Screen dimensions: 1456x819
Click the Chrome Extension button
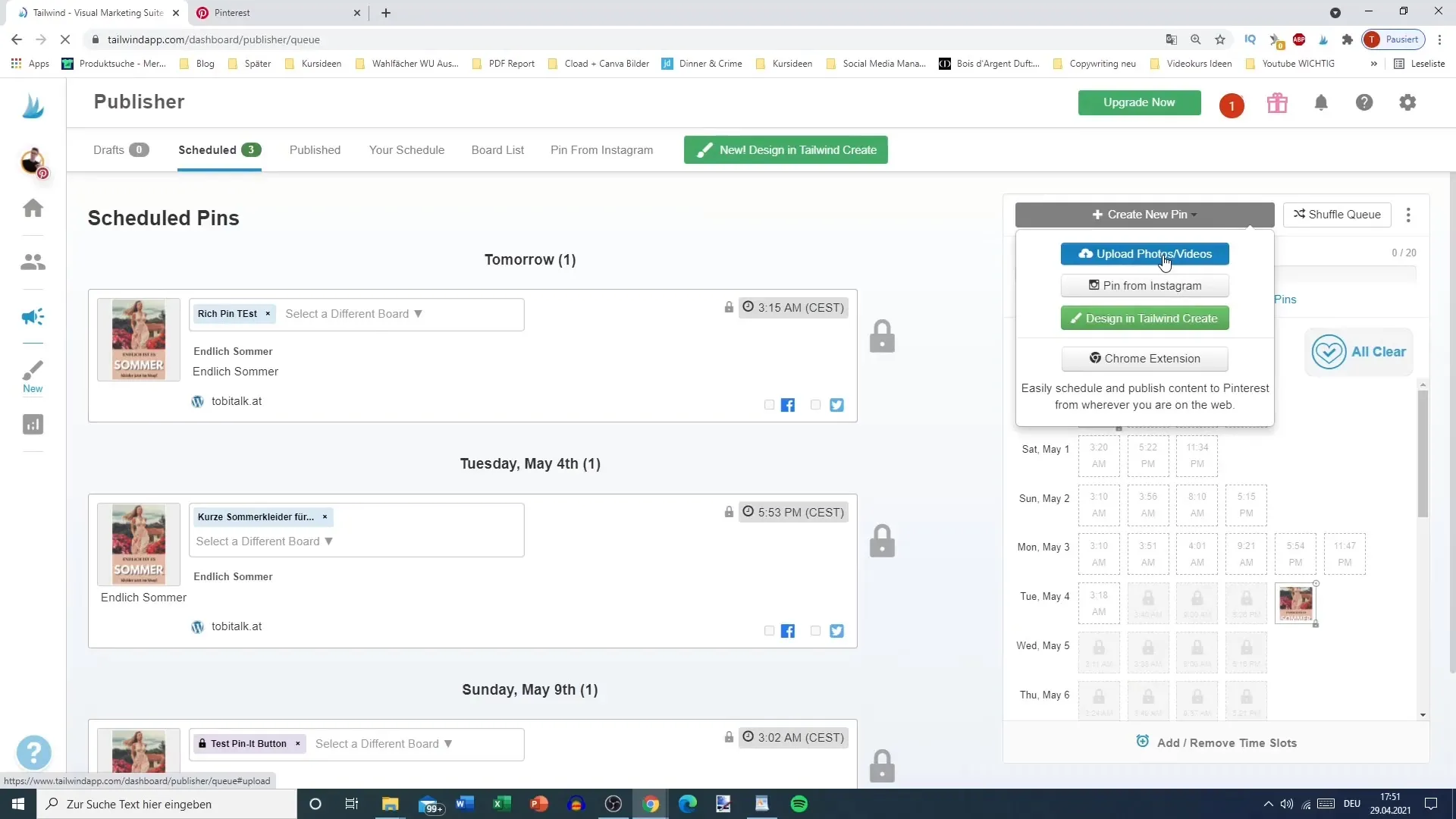(x=1144, y=359)
